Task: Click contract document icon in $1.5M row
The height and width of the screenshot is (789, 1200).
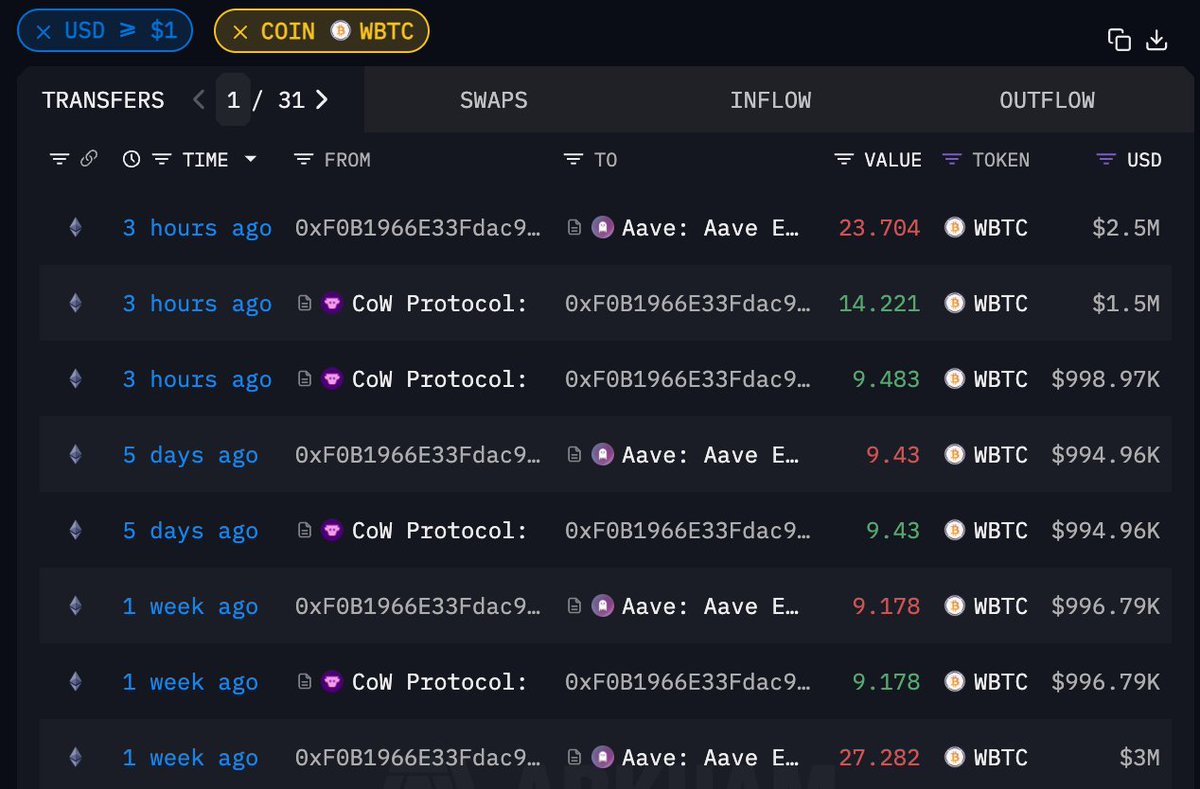Action: [x=305, y=303]
